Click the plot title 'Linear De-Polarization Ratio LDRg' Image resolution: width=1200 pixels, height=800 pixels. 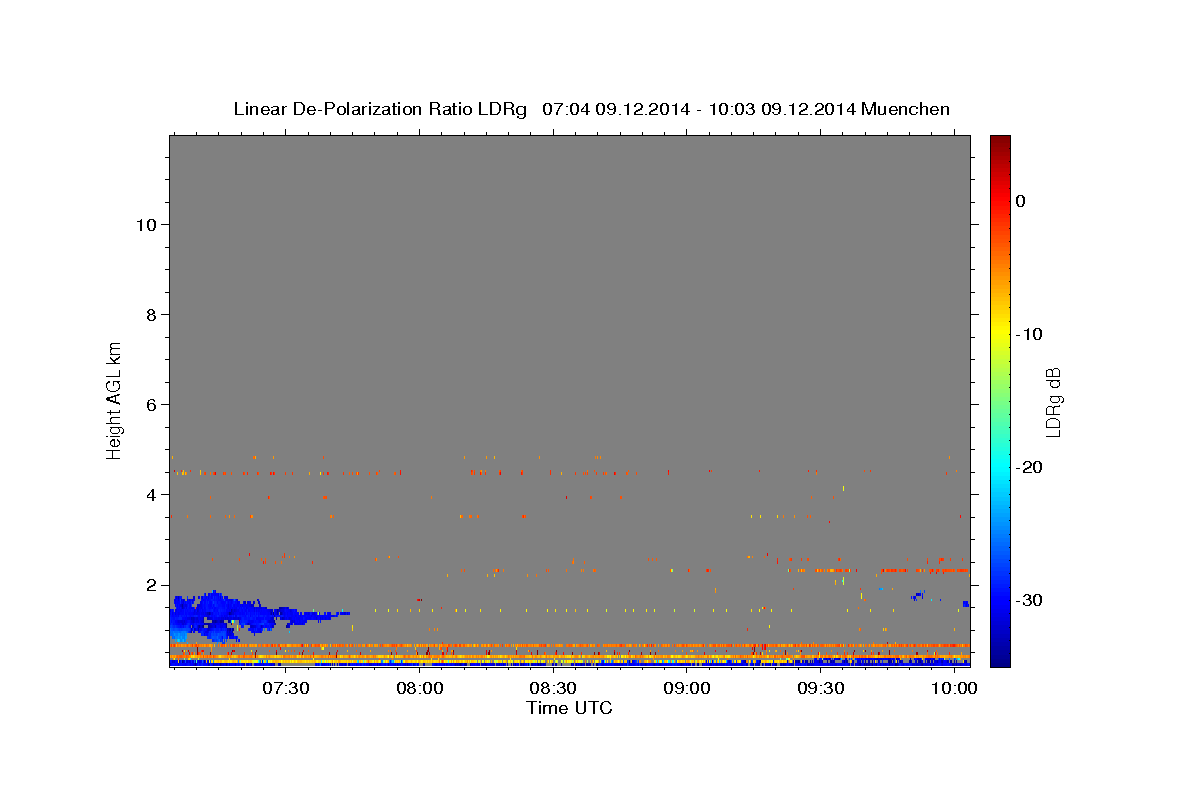(380, 109)
